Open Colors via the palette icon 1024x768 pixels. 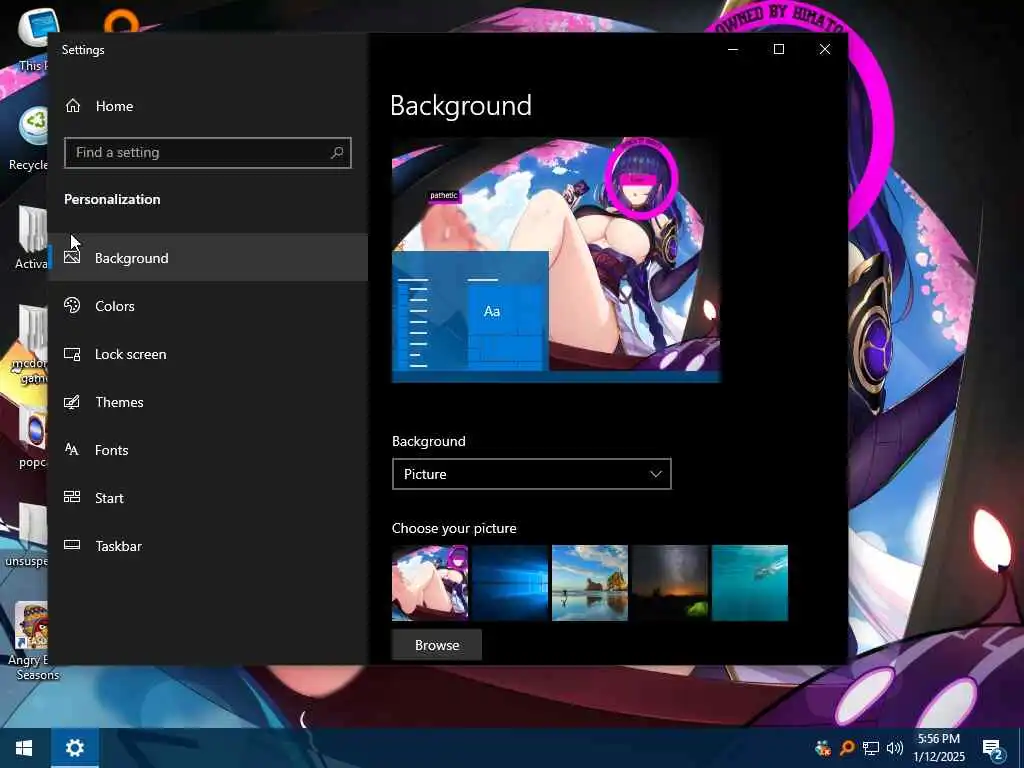click(72, 305)
